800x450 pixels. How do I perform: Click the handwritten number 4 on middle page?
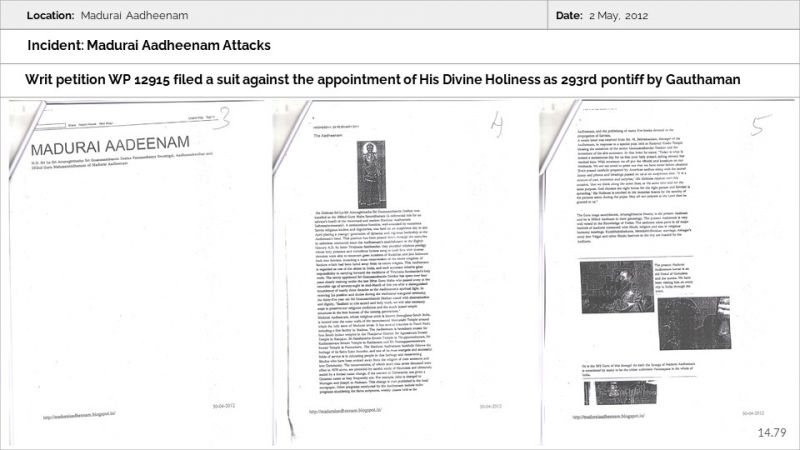[x=496, y=123]
